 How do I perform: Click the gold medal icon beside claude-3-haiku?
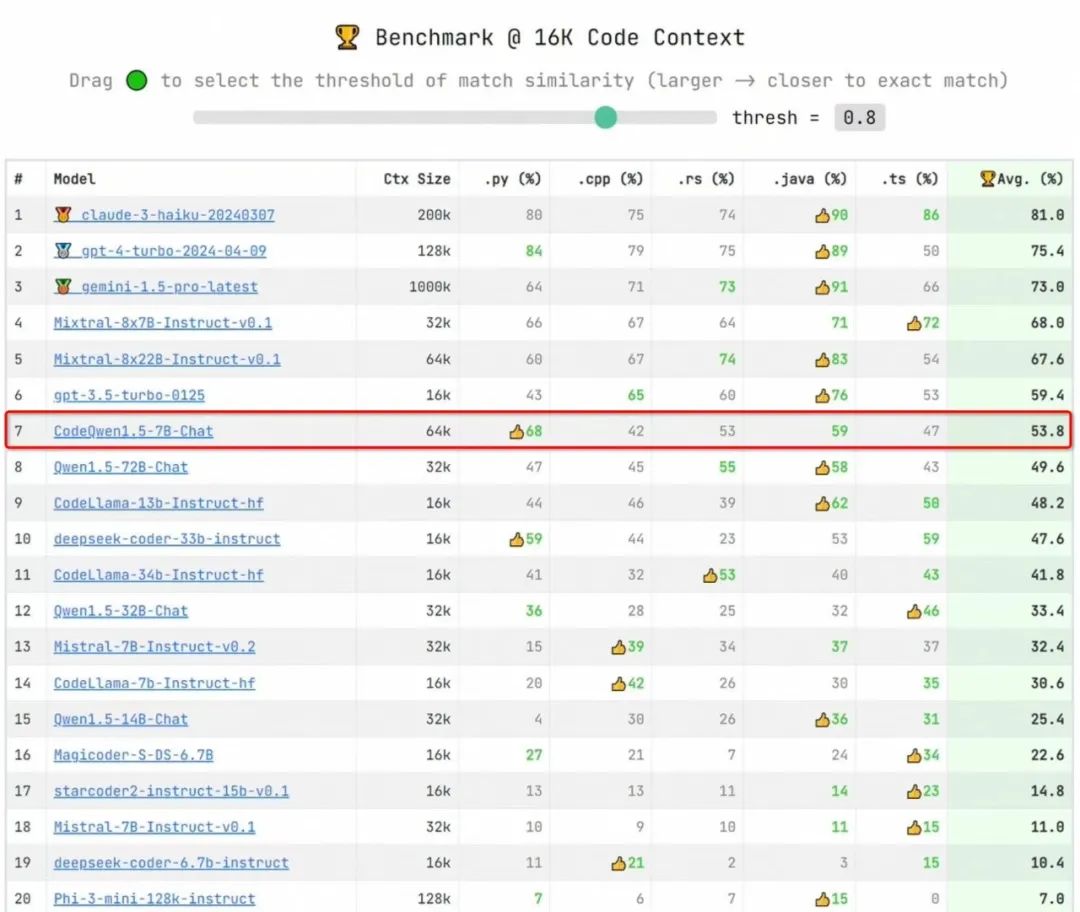tap(63, 215)
